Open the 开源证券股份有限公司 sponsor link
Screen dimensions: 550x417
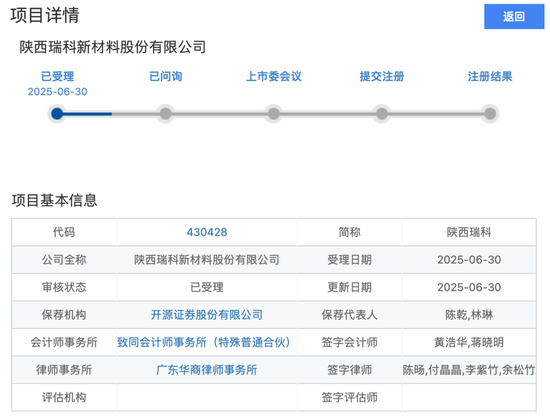207,315
